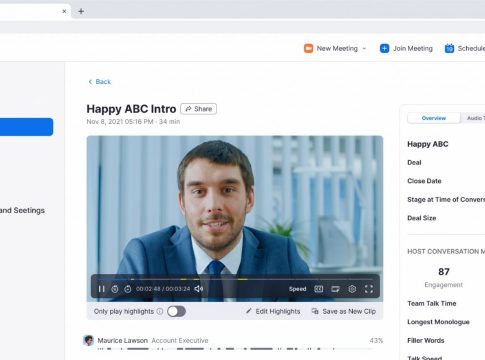
Task: Seek on the video progress bar
Action: click(235, 279)
